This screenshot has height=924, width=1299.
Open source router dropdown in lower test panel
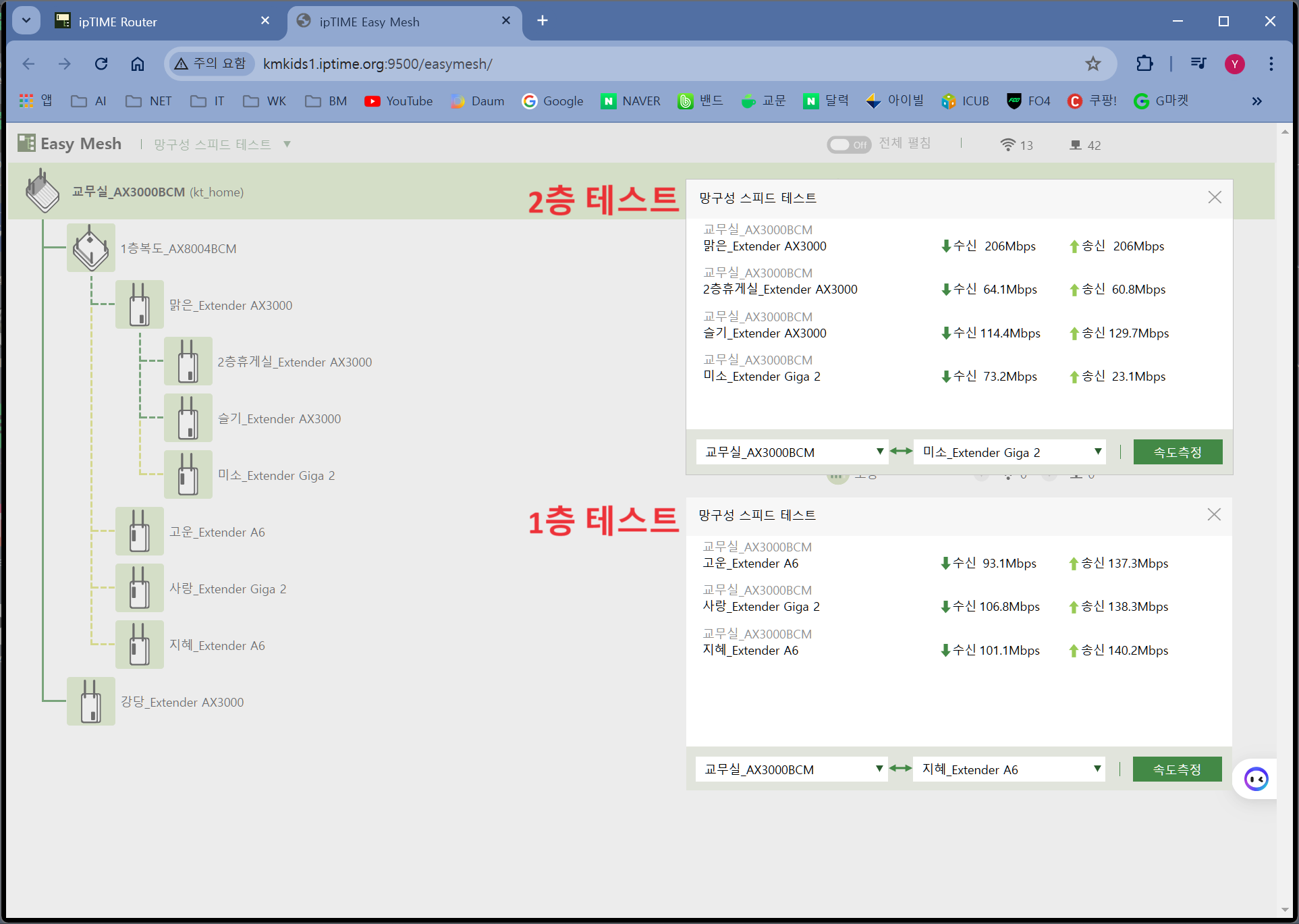[x=792, y=769]
